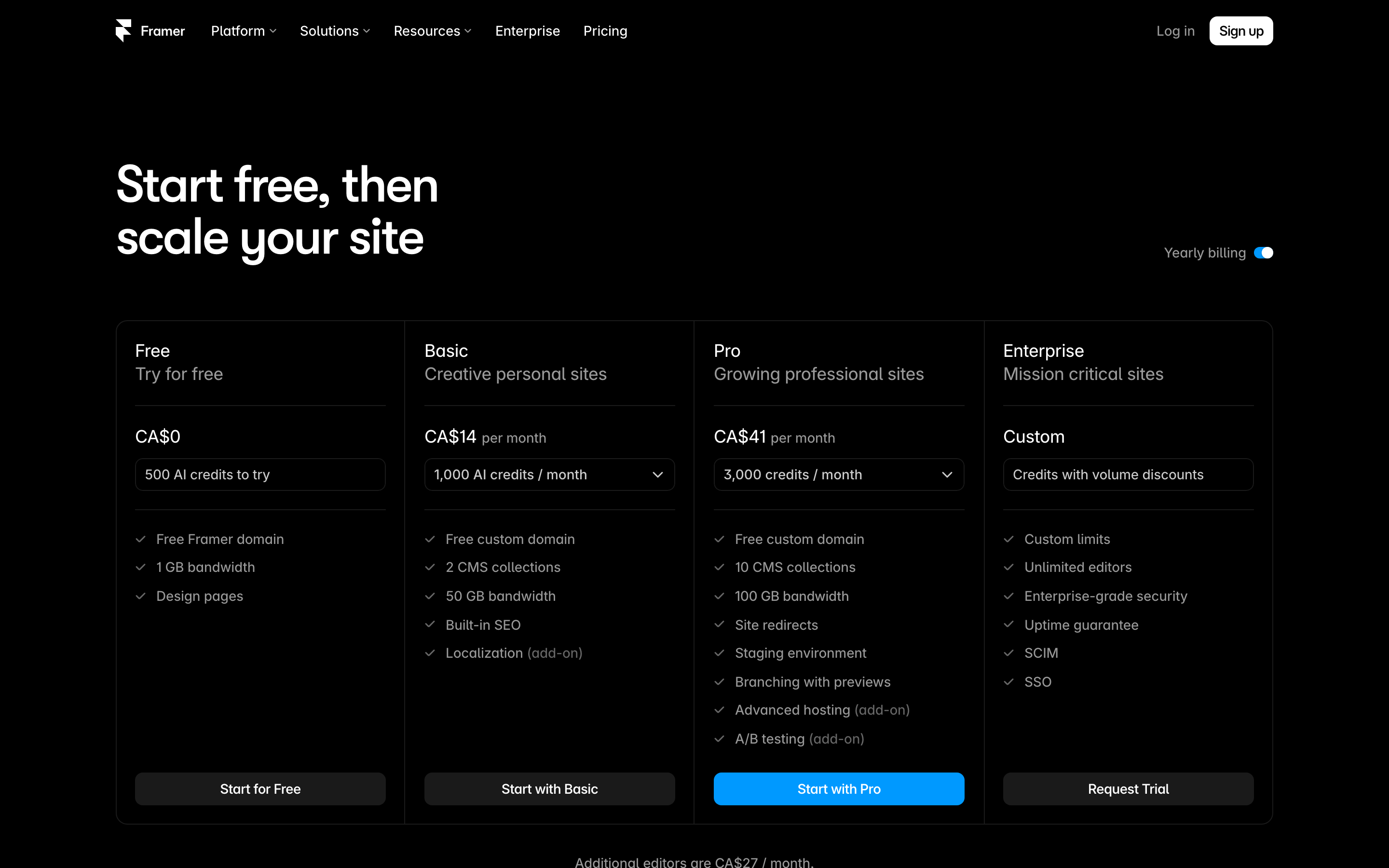Click the checkmark beside Built-in SEO

(x=430, y=624)
